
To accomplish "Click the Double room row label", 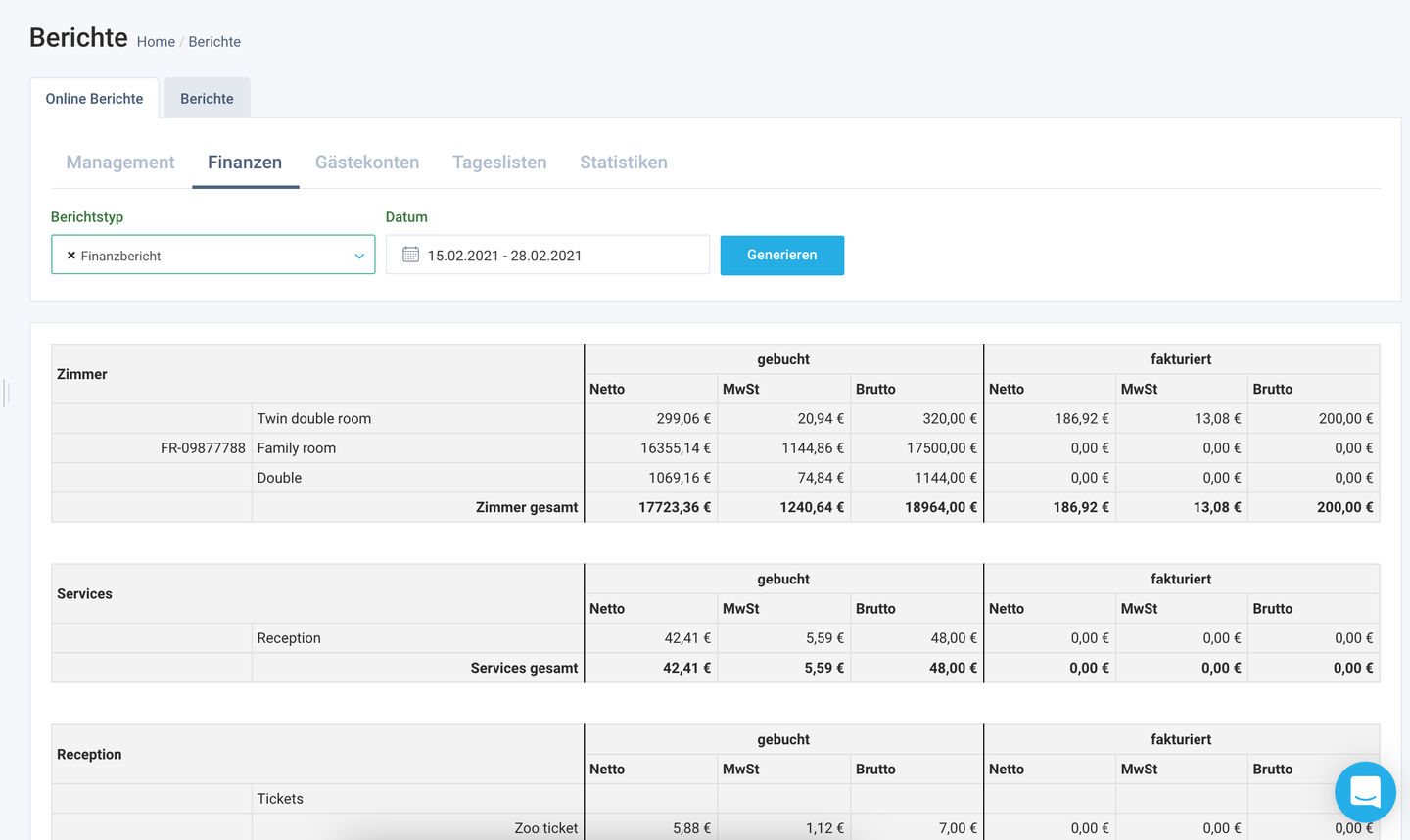I will [279, 478].
